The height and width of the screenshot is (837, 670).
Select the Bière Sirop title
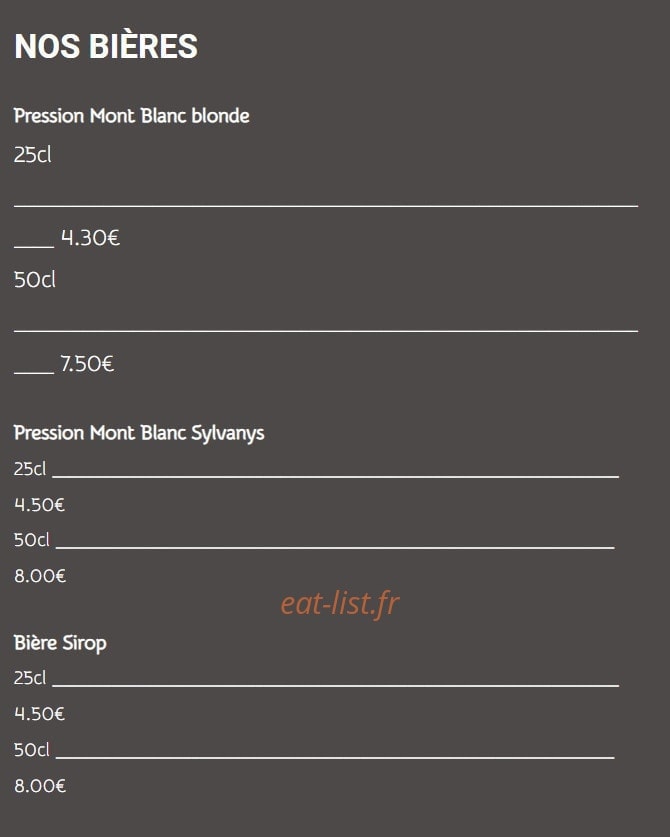(x=60, y=643)
